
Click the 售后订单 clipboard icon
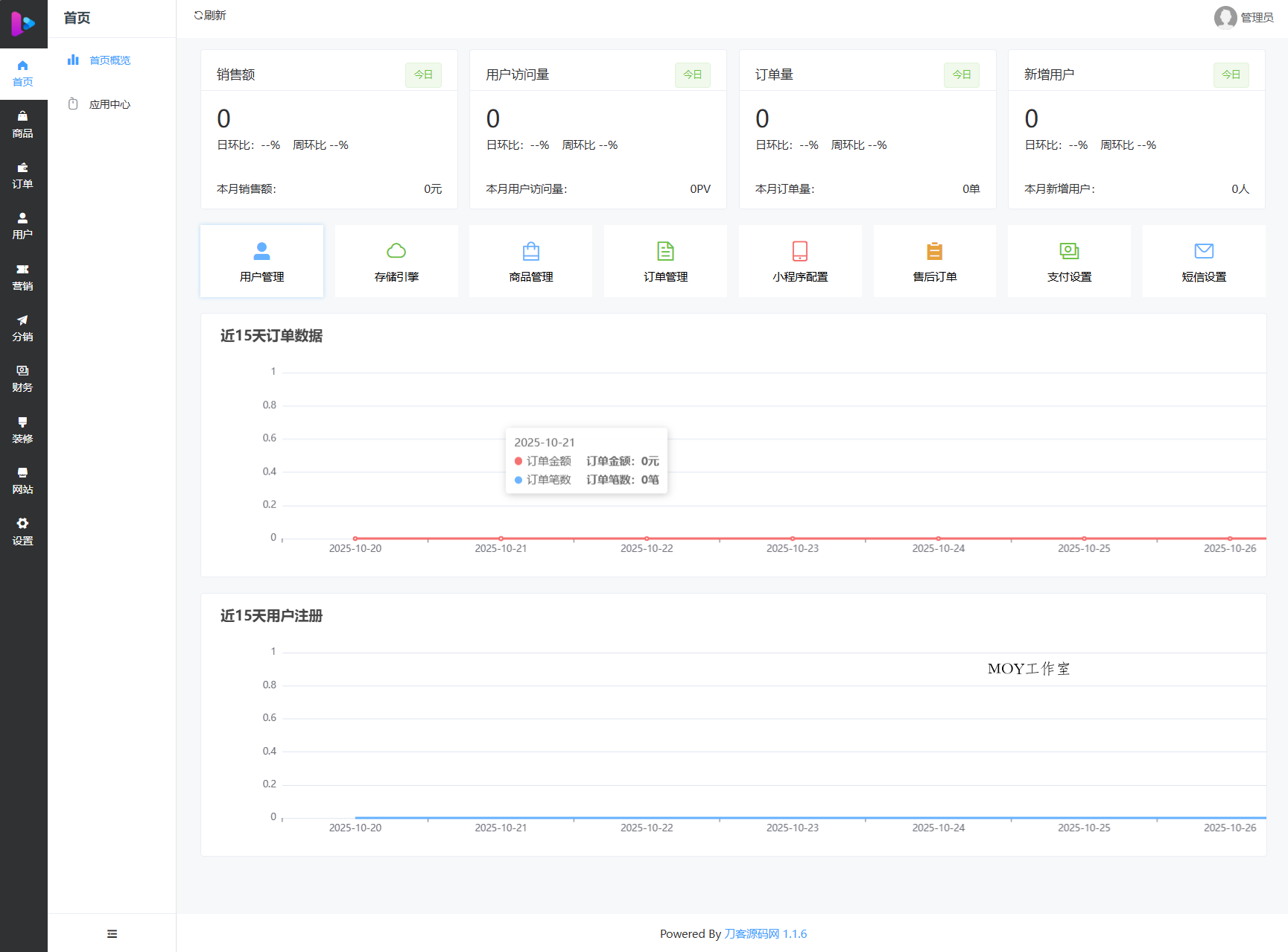(935, 251)
